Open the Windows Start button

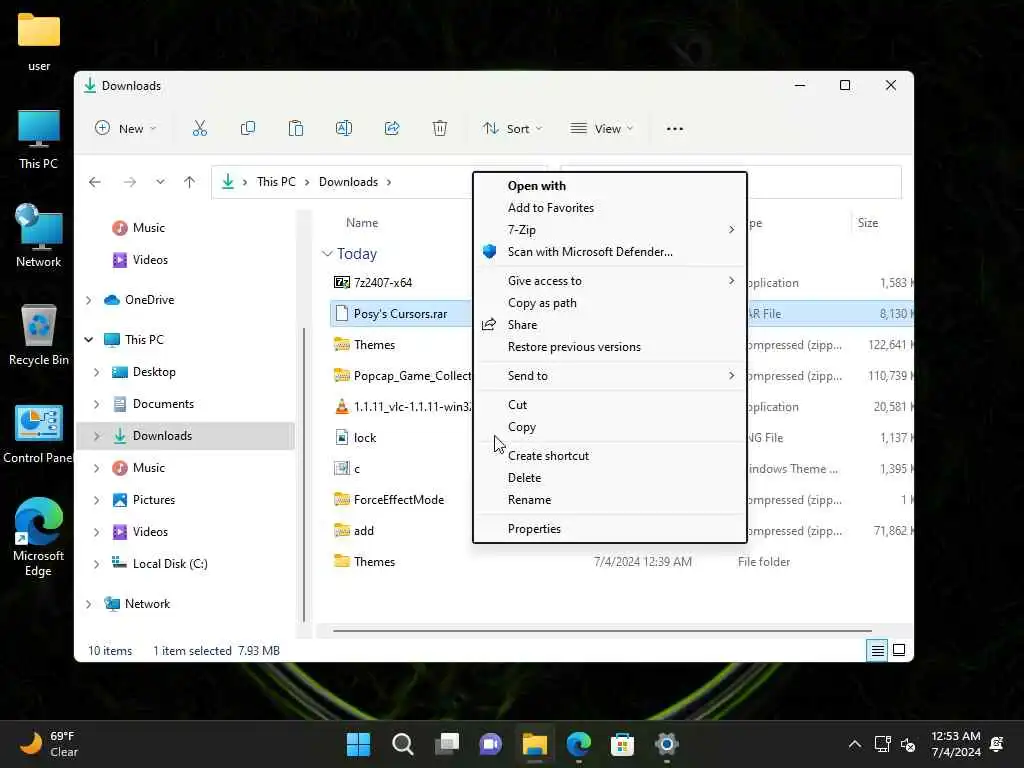click(358, 744)
